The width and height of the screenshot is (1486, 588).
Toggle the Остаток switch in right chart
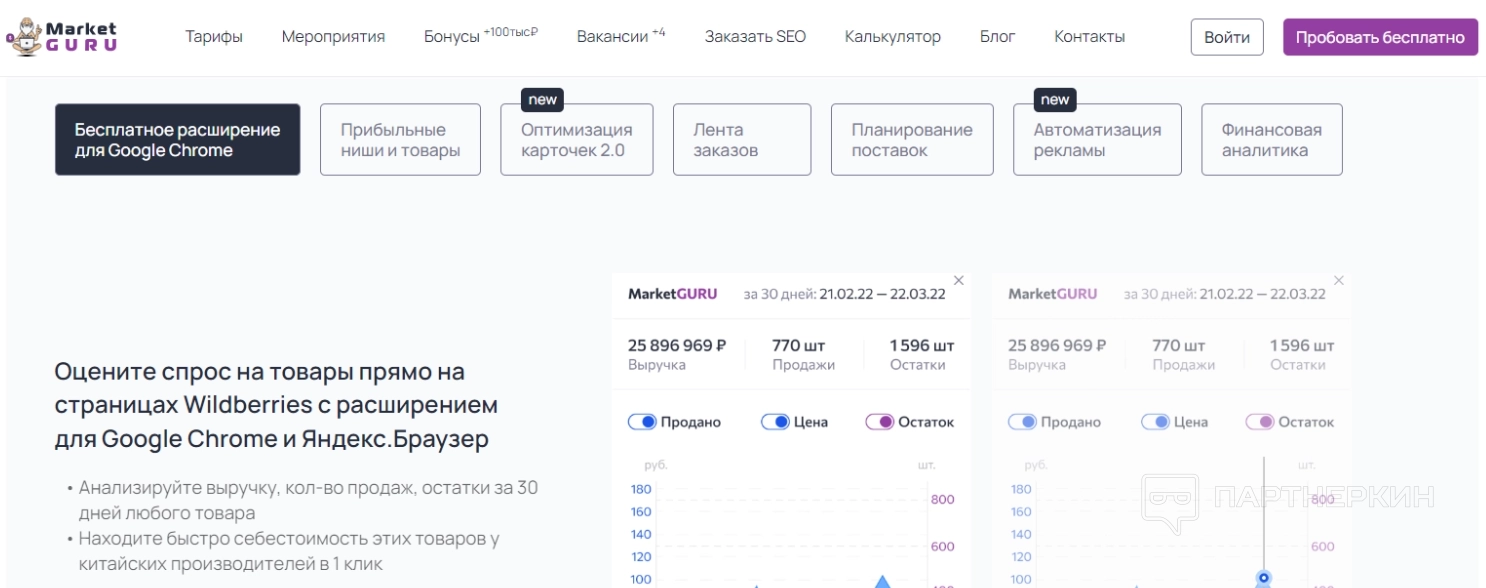pos(1259,422)
